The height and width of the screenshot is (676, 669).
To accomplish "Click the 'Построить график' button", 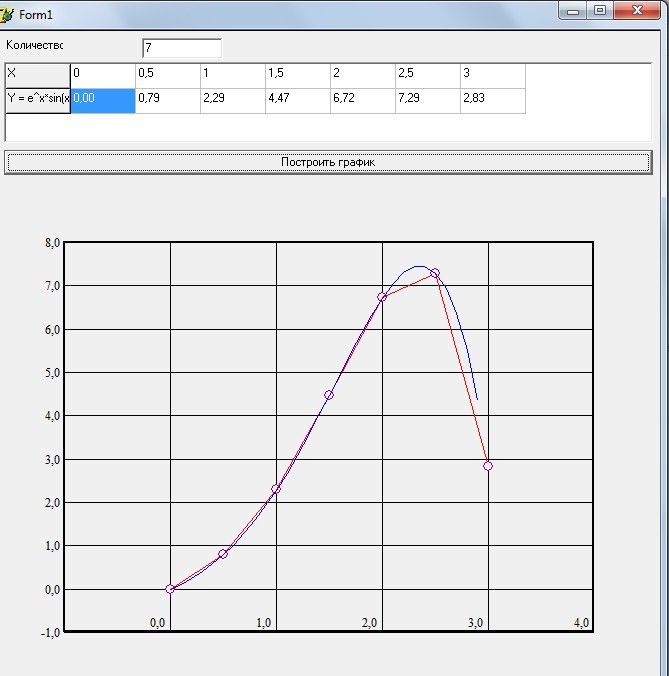I will 328,162.
